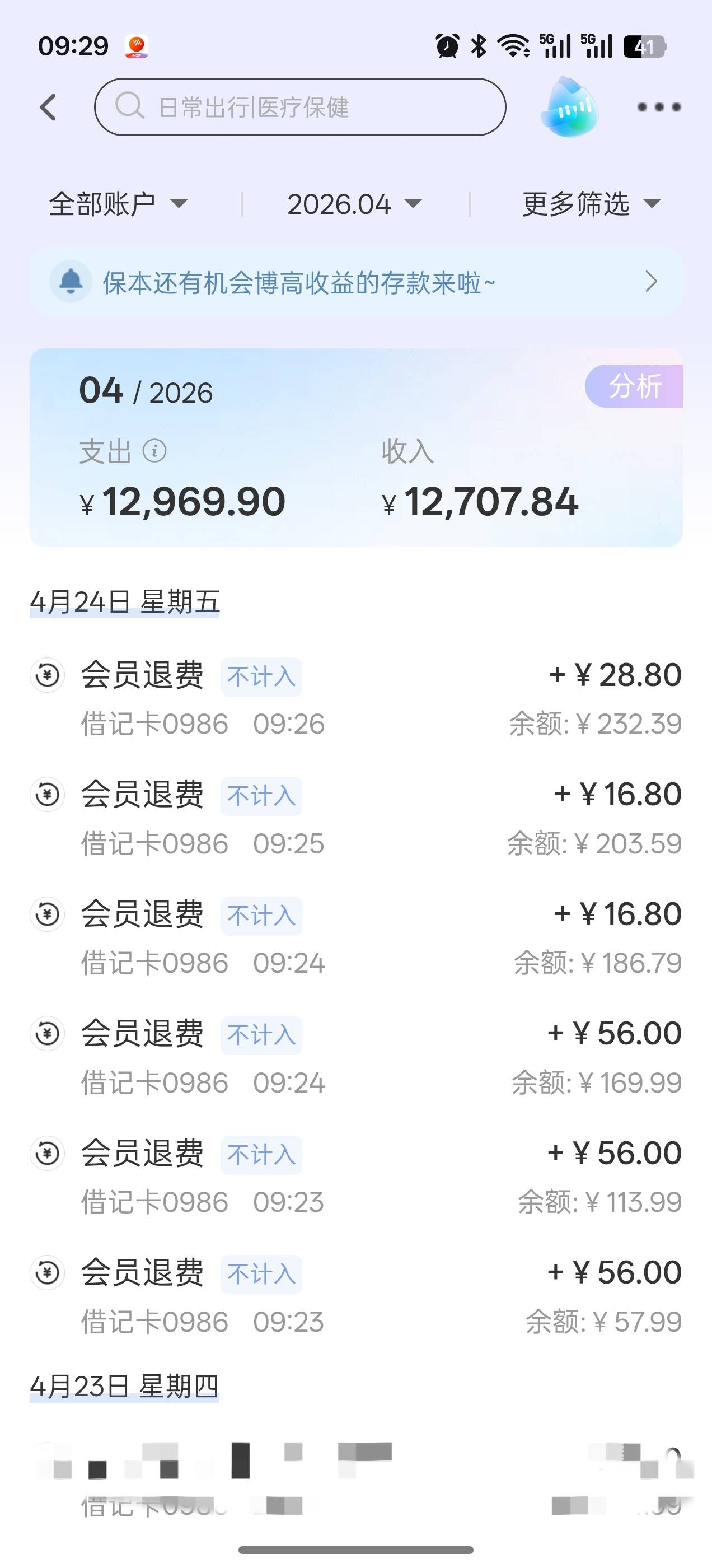Tap the back arrow icon
Viewport: 712px width, 1568px height.
(49, 107)
